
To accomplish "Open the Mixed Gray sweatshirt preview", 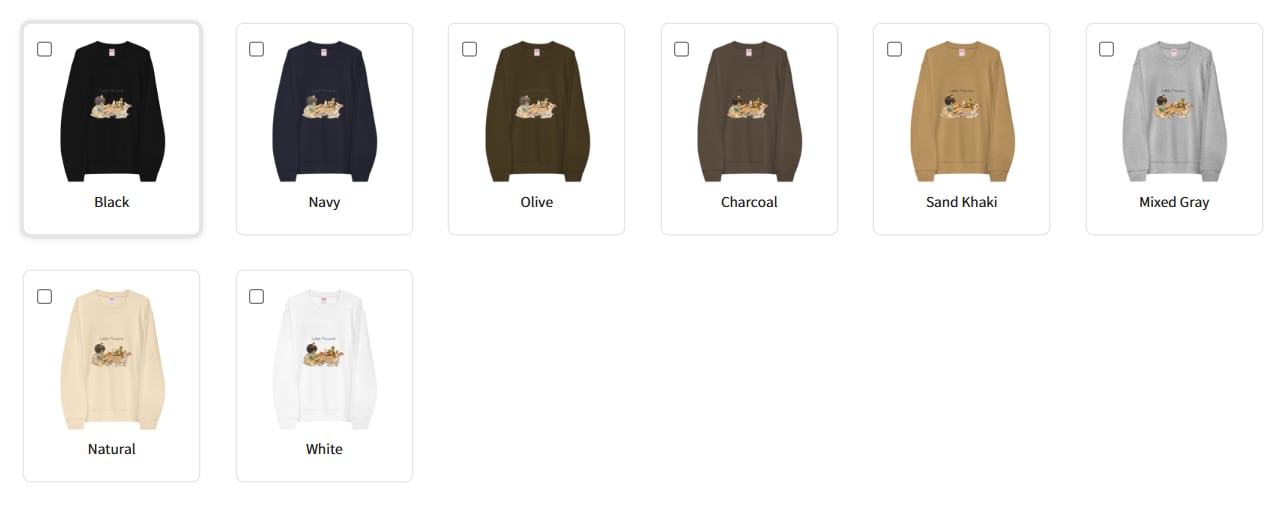I will pyautogui.click(x=1174, y=111).
